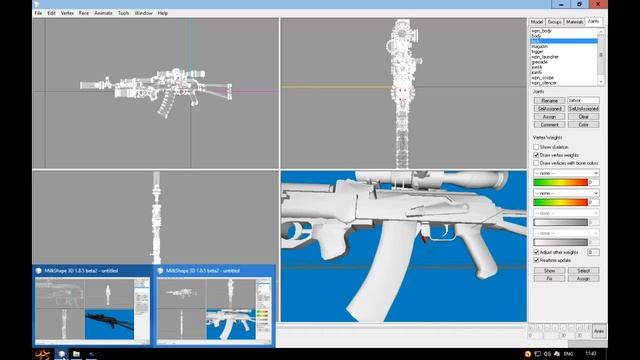Screen dimensions: 640x360
Task: Enable the Show skeleton checkbox
Action: (536, 147)
